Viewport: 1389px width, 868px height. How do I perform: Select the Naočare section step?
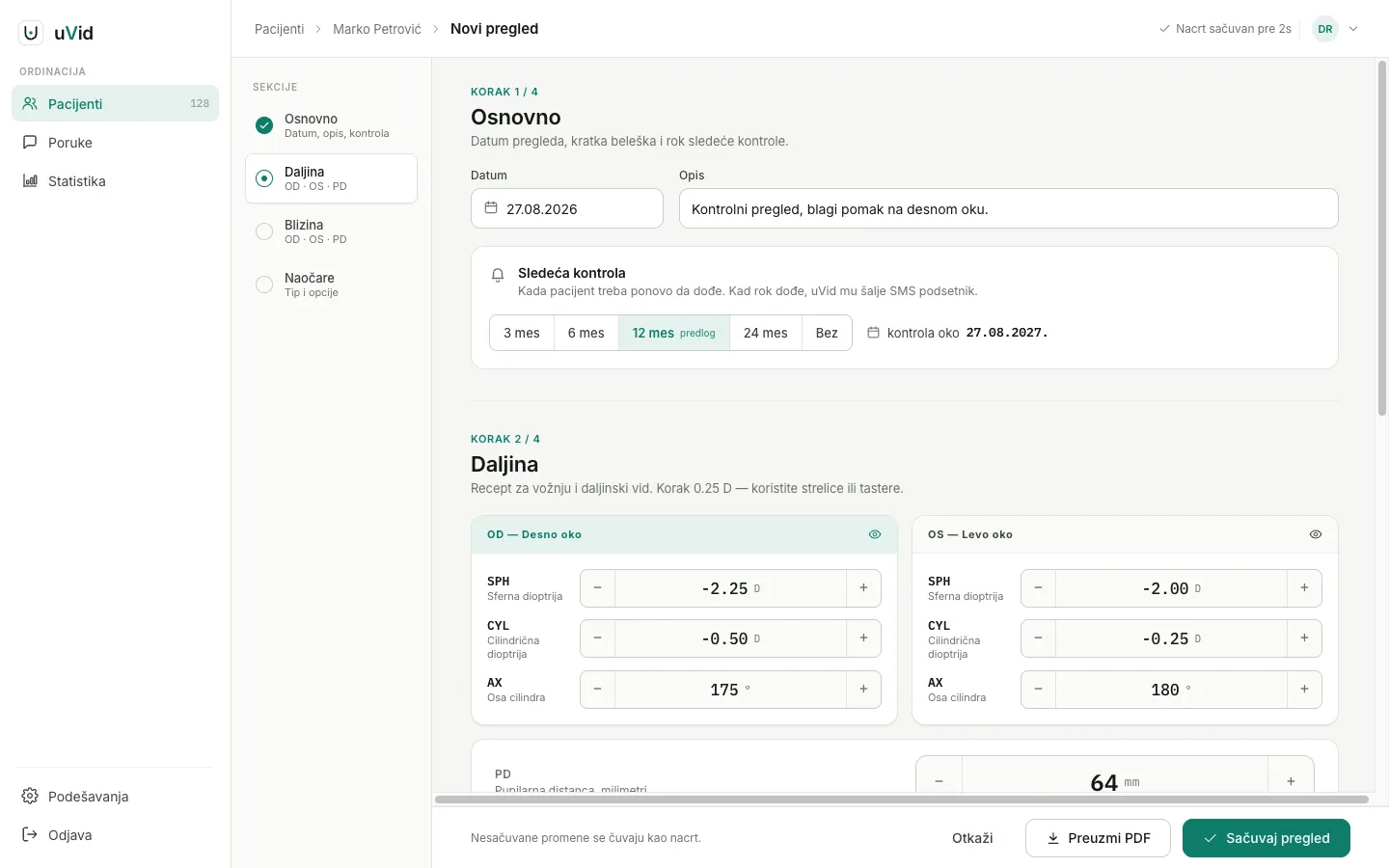(x=331, y=285)
